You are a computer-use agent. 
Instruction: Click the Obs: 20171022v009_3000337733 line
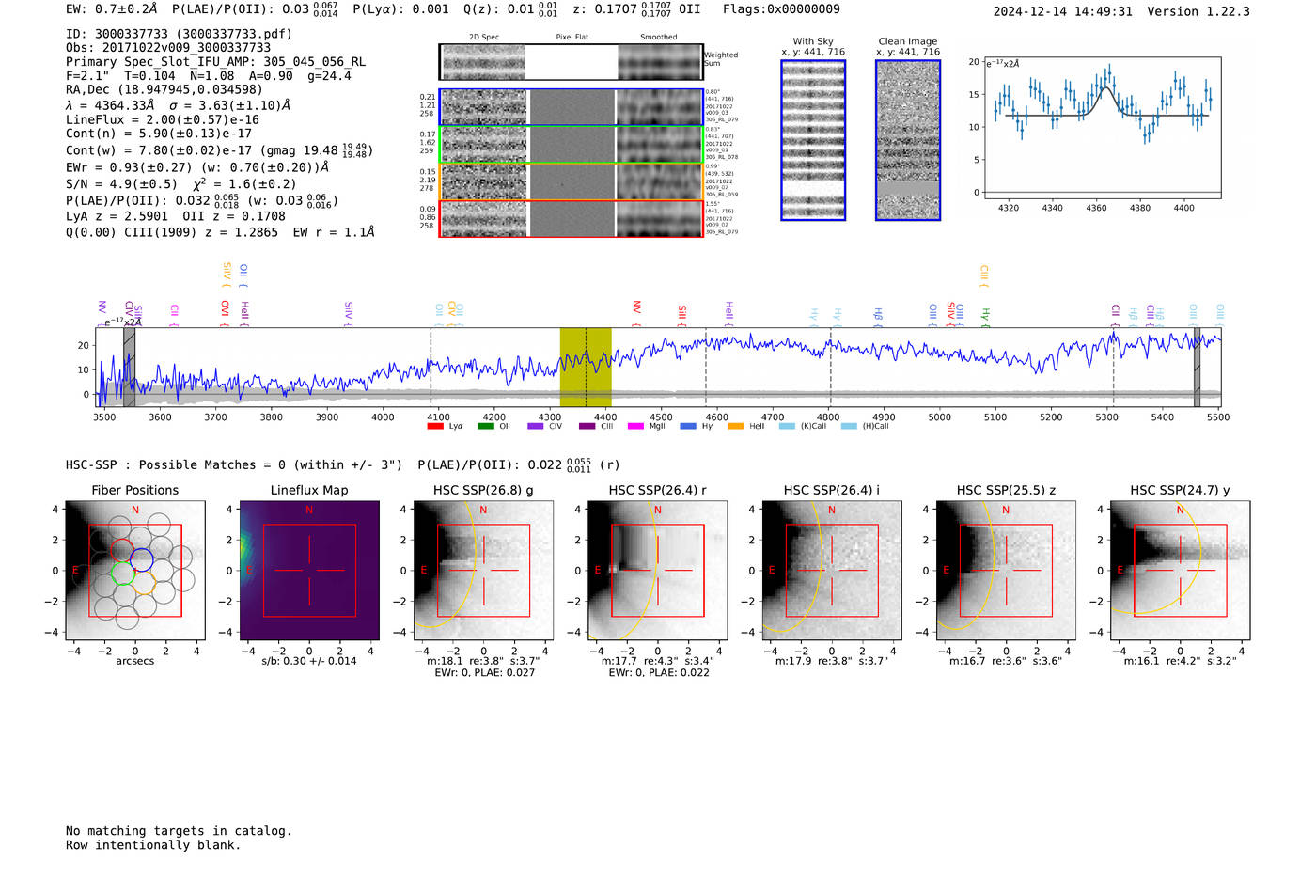pyautogui.click(x=168, y=48)
